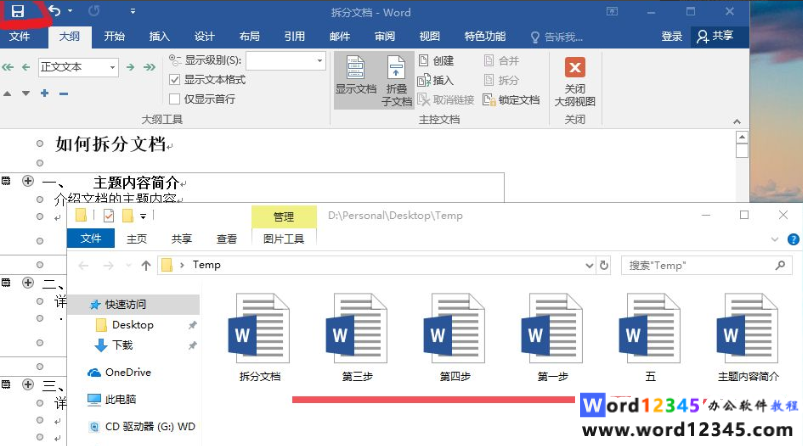803x446 pixels.
Task: Open the 设计 ribbon tab
Action: (x=204, y=36)
